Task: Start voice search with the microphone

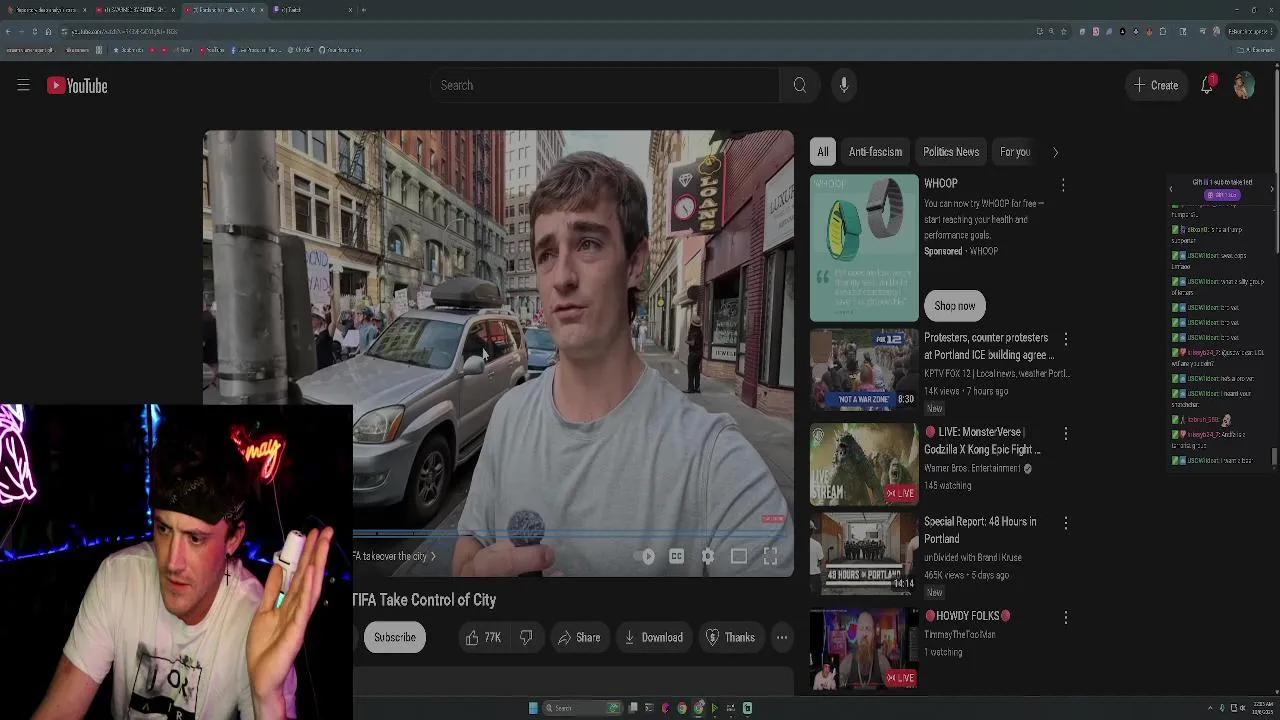Action: 844,85
